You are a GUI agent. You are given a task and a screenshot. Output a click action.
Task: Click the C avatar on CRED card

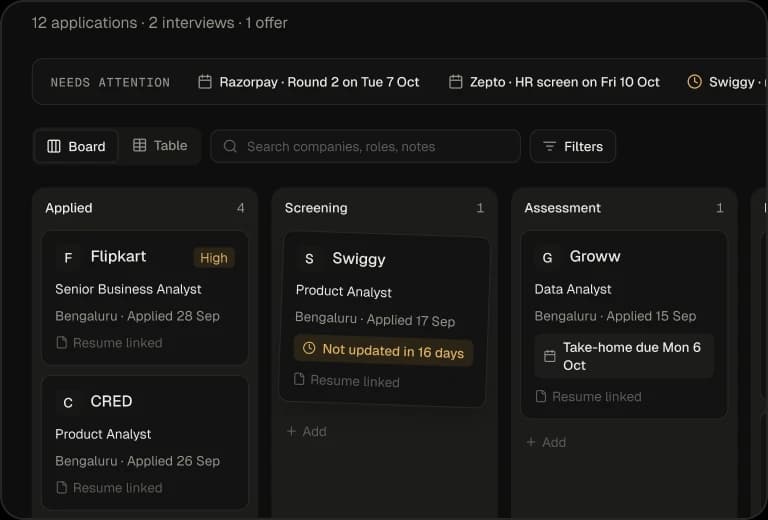68,402
